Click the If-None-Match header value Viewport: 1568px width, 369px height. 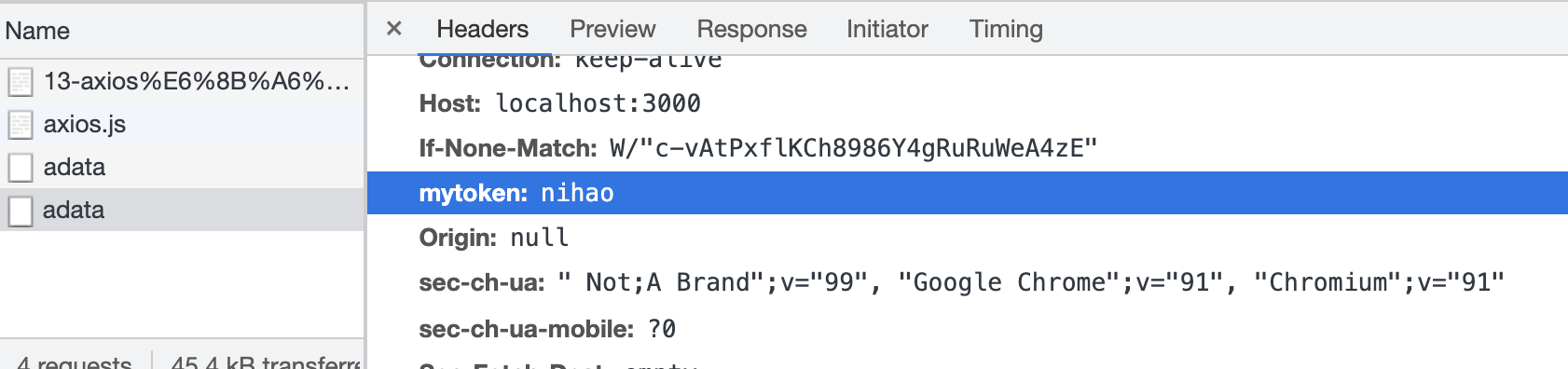click(x=853, y=148)
